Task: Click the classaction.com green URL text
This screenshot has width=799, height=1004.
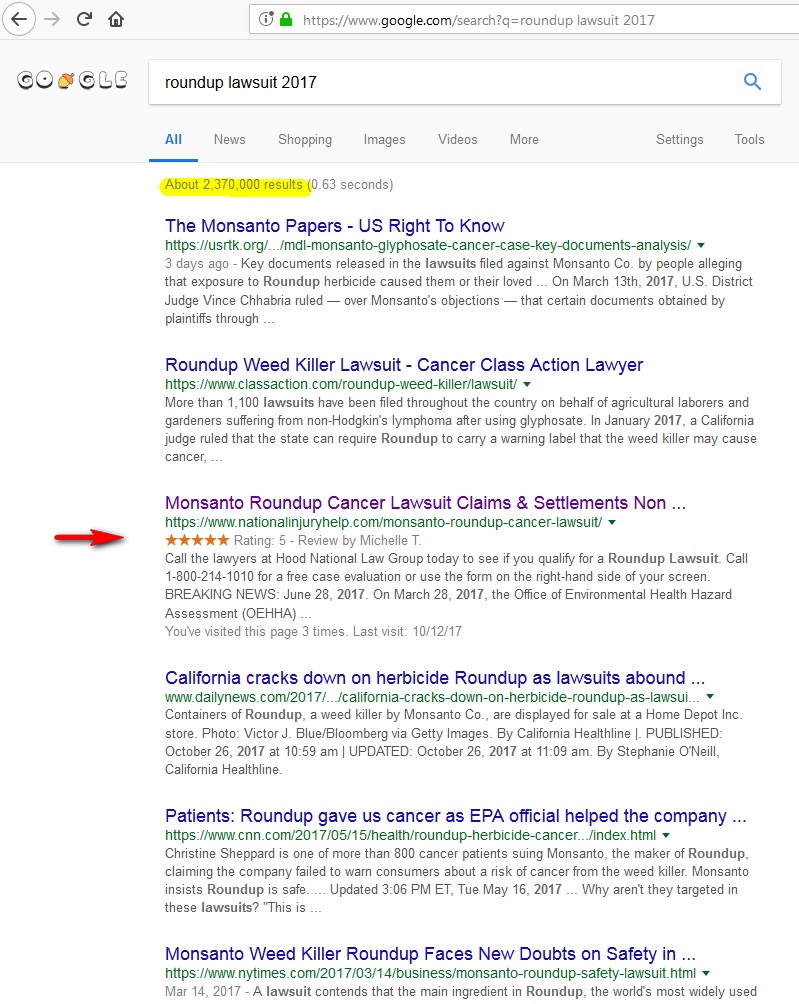Action: [341, 384]
